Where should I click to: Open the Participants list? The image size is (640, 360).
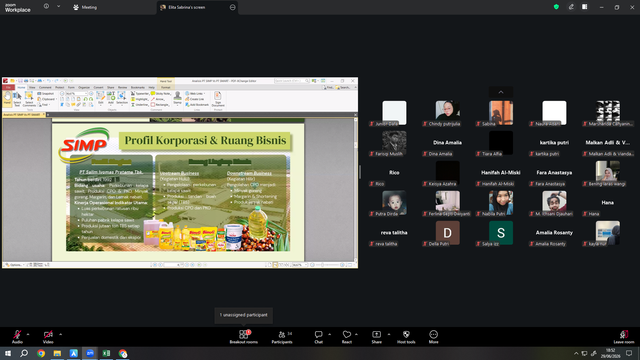tap(282, 337)
